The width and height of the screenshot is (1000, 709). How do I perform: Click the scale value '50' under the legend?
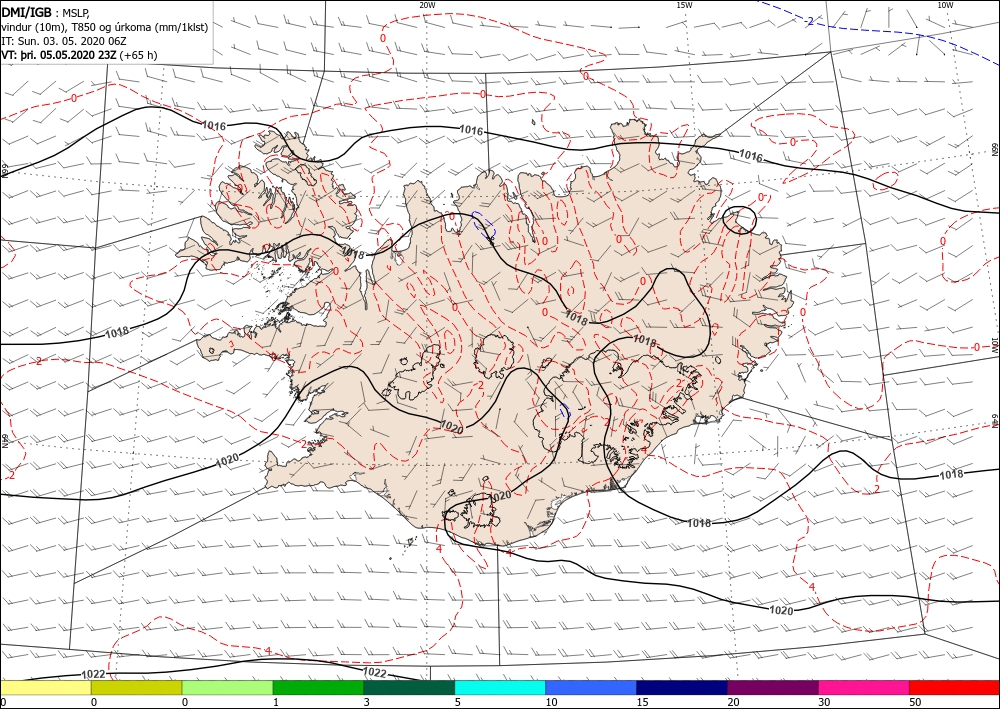coord(915,702)
